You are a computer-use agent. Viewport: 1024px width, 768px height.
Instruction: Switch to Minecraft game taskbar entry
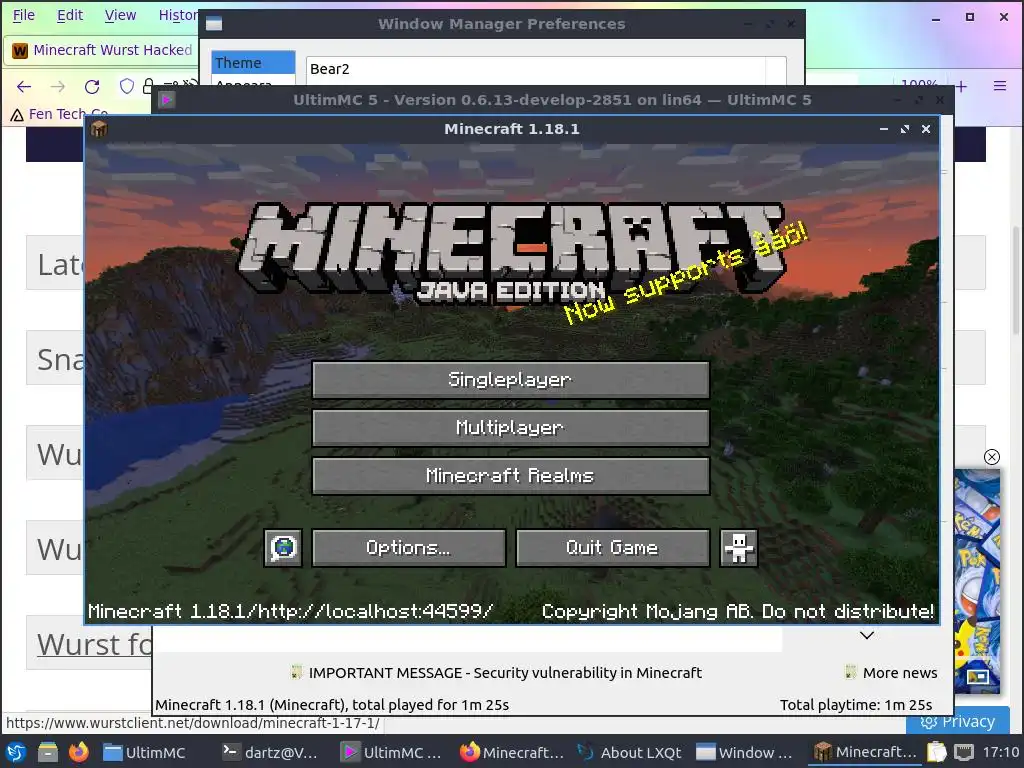tap(865, 752)
